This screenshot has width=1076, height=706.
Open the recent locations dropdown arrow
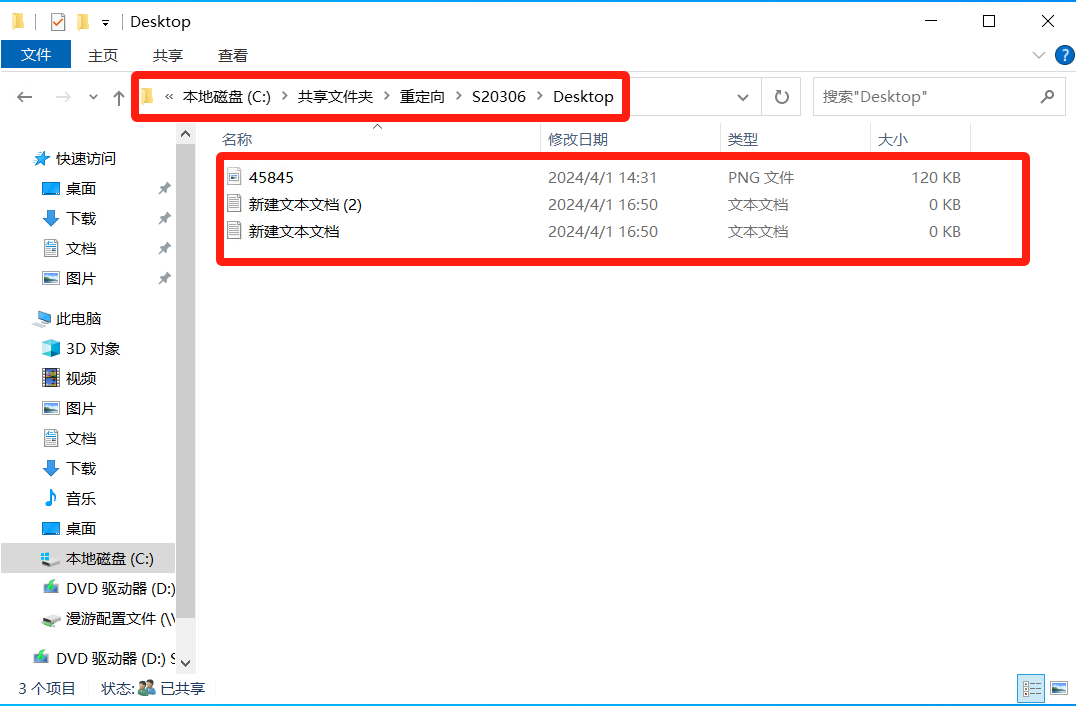(x=94, y=97)
